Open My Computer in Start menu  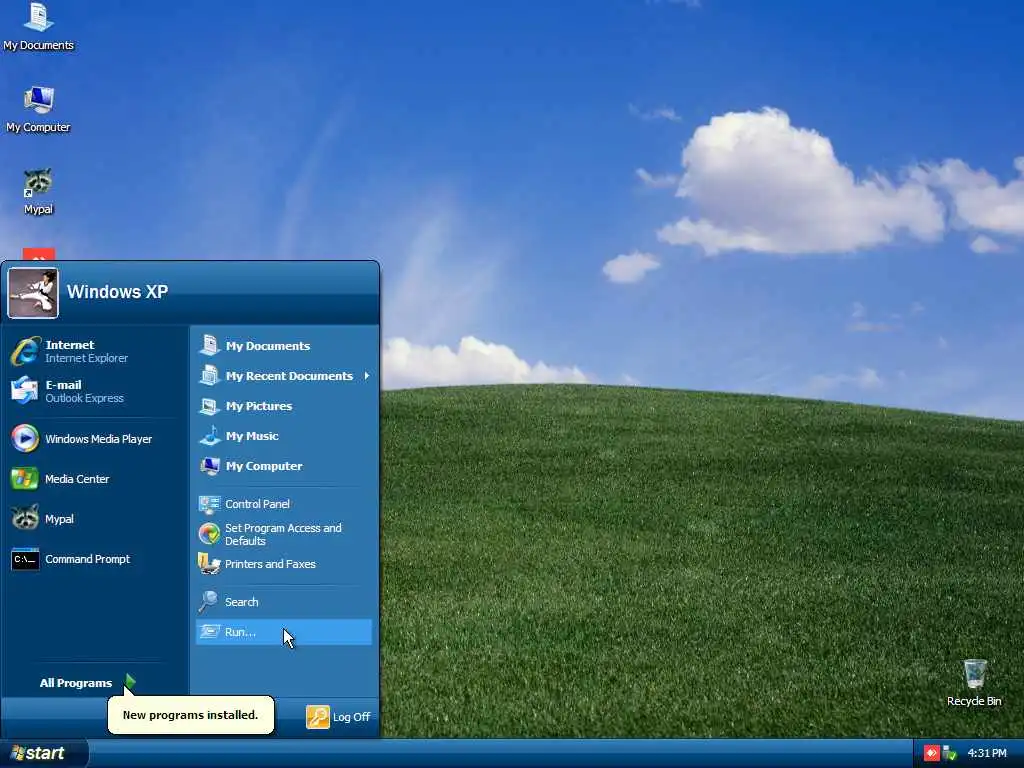(284, 466)
